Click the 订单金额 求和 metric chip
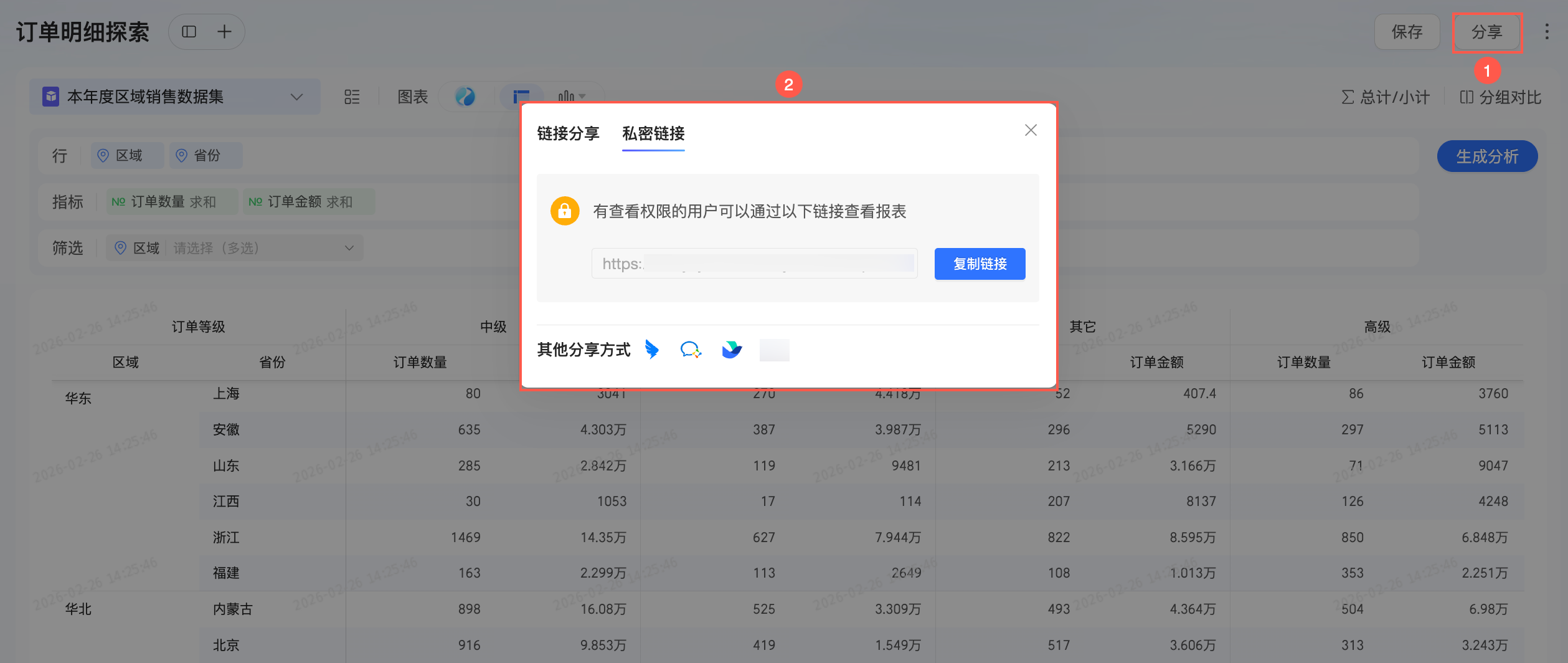This screenshot has height=663, width=1568. click(309, 202)
